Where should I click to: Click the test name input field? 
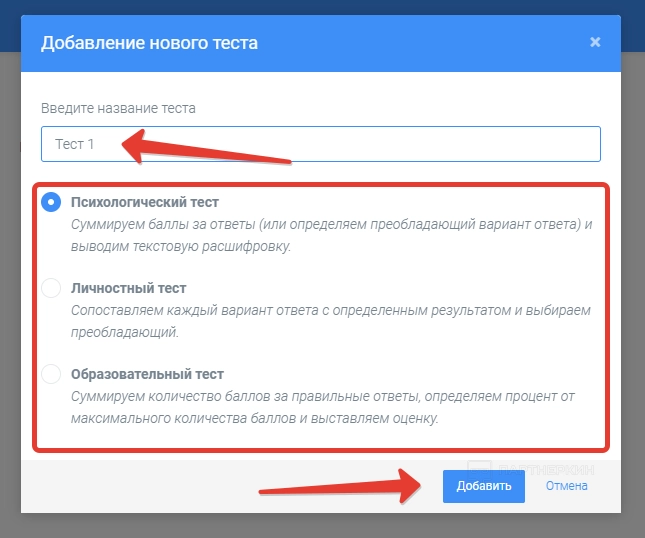pos(320,144)
